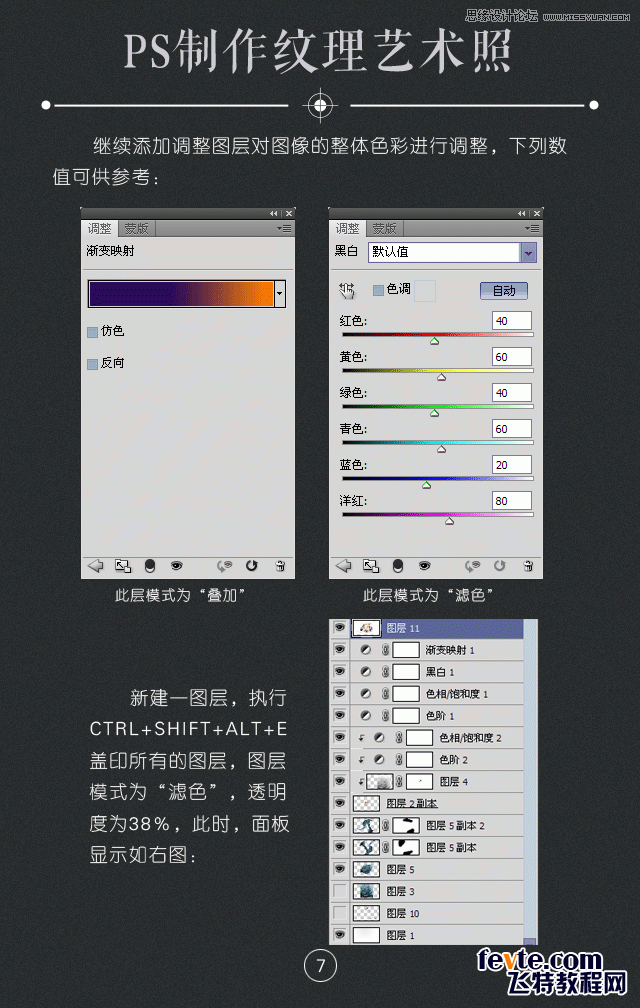This screenshot has height=1008, width=640.
Task: Open the 默认值 preset dropdown
Action: coord(528,252)
